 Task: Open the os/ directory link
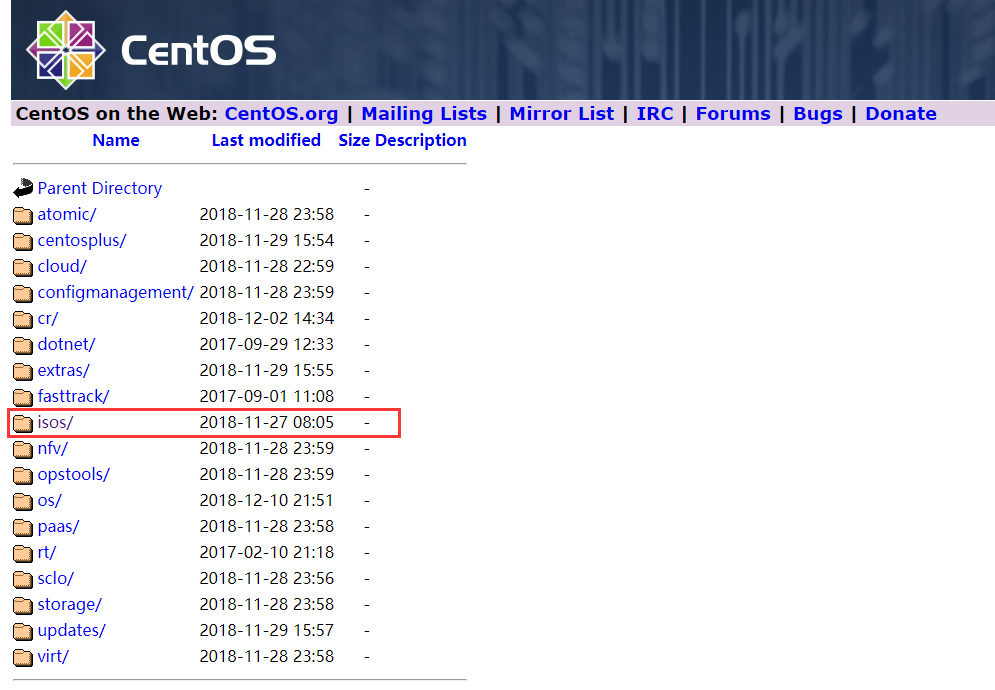[49, 501]
